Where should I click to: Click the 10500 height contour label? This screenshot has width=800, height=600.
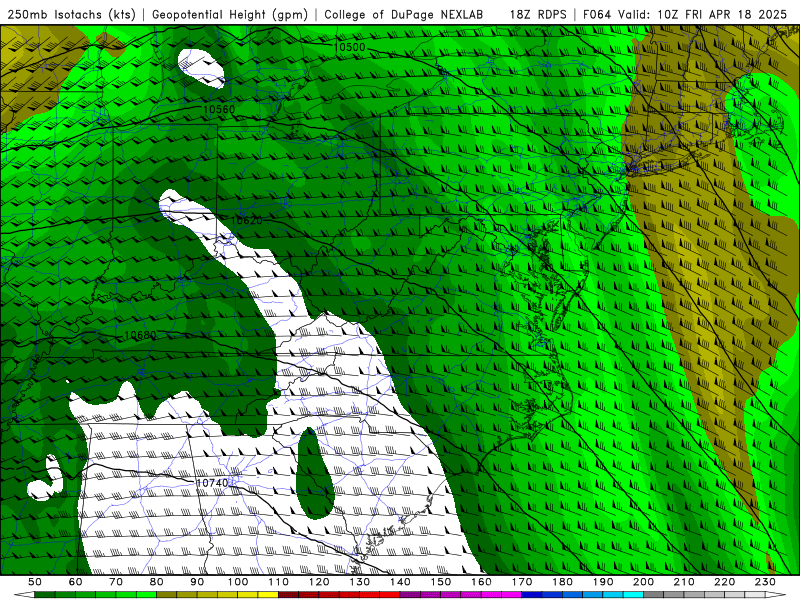click(349, 47)
